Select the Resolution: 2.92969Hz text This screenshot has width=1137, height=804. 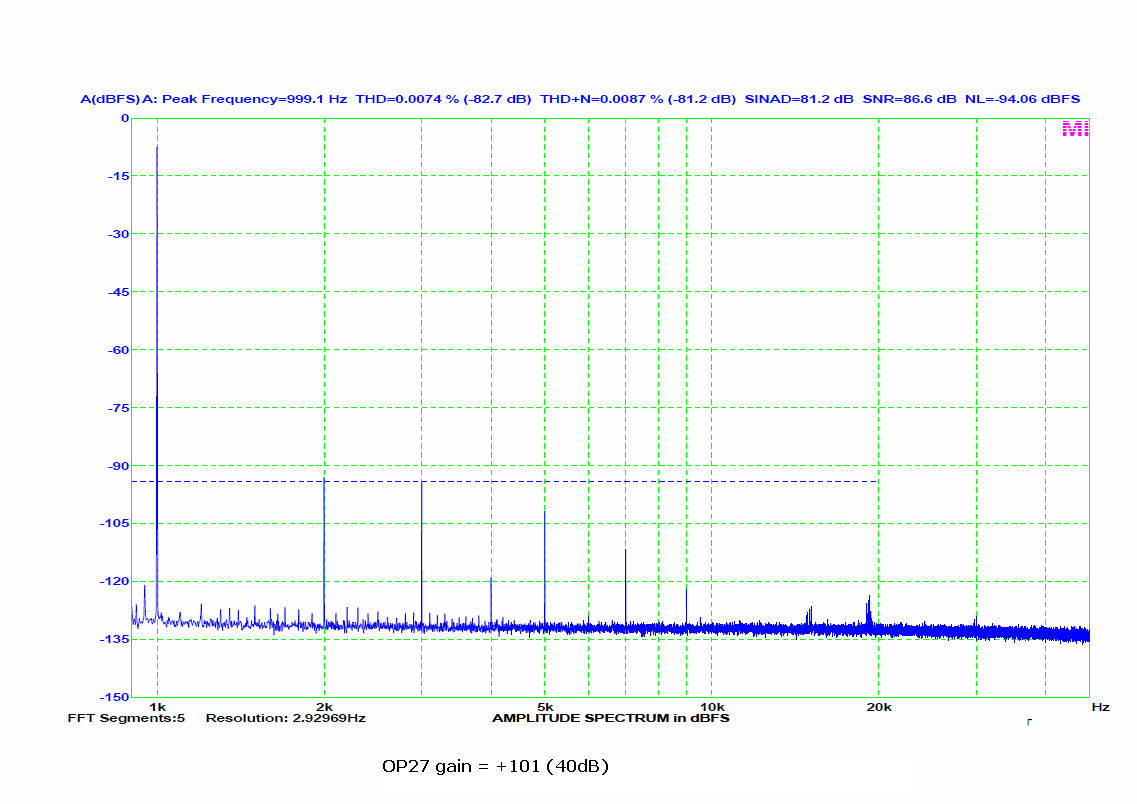[286, 718]
